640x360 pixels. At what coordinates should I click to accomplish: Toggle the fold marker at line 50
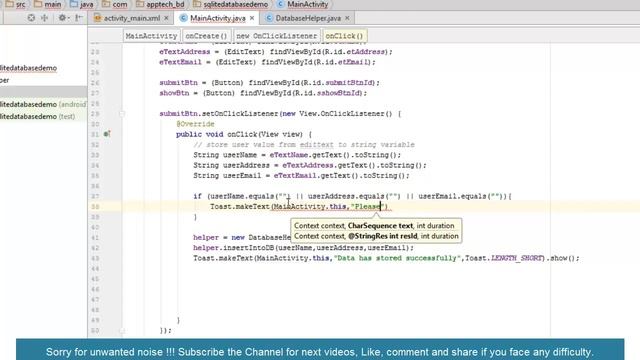click(x=122, y=330)
